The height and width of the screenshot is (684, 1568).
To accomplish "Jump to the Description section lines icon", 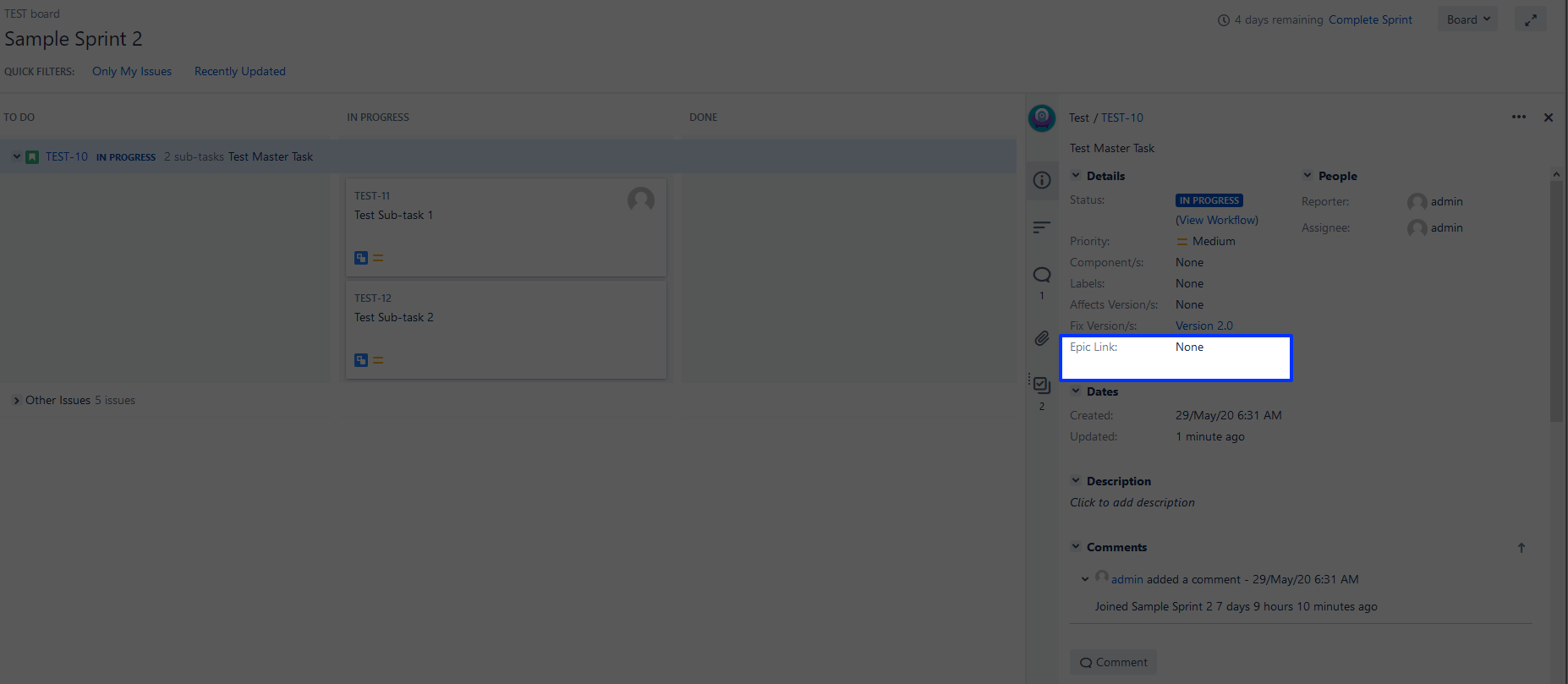I will pos(1042,227).
